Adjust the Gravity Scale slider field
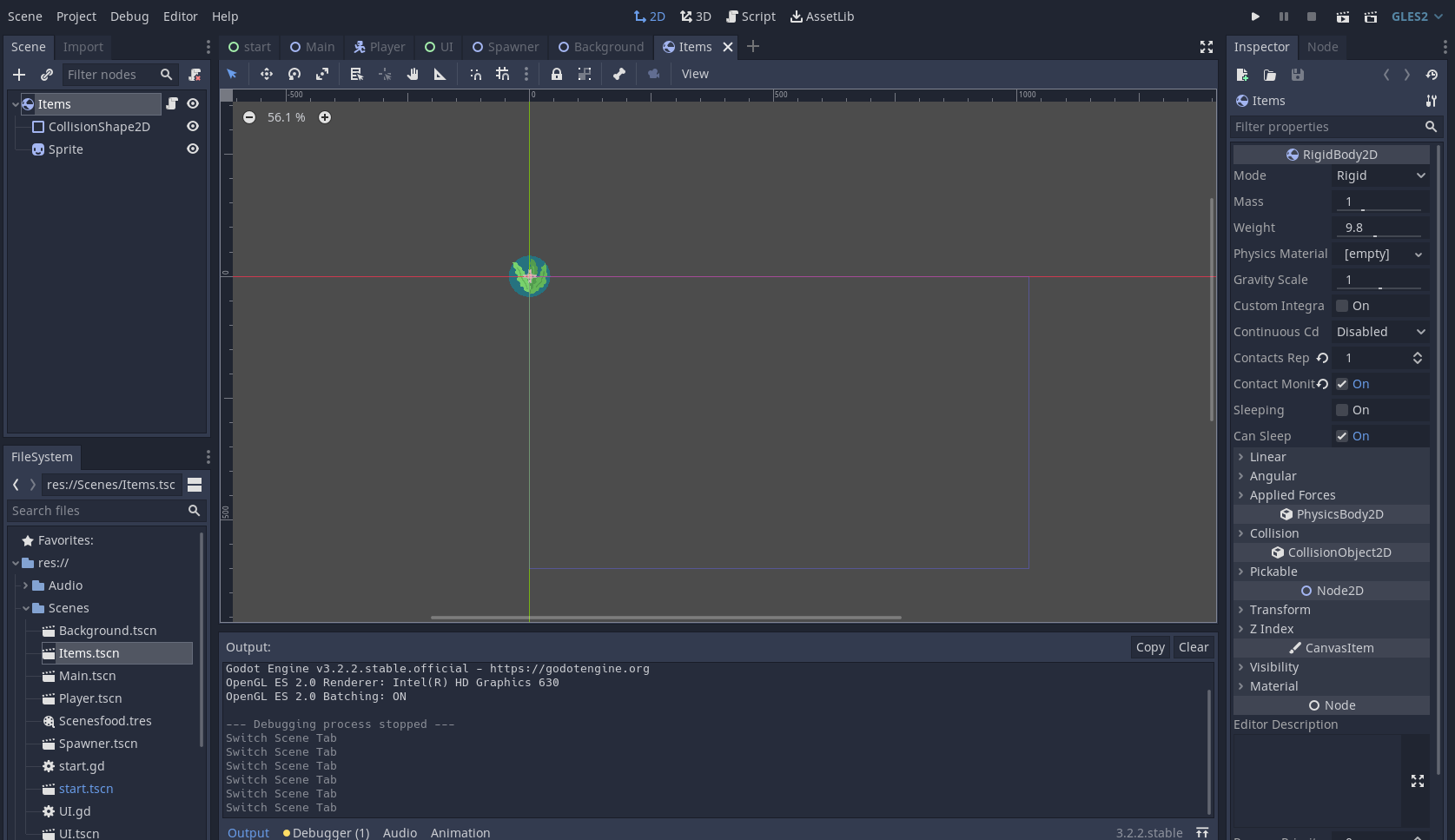Image resolution: width=1455 pixels, height=840 pixels. [x=1380, y=280]
